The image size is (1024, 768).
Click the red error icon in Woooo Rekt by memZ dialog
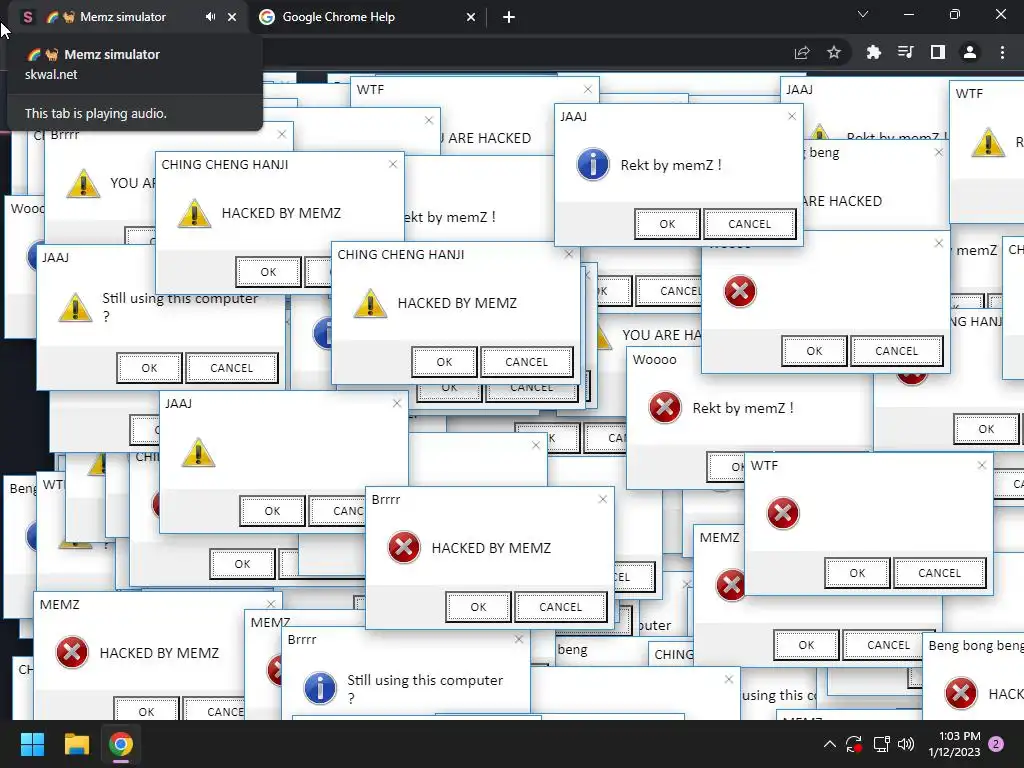coord(665,408)
